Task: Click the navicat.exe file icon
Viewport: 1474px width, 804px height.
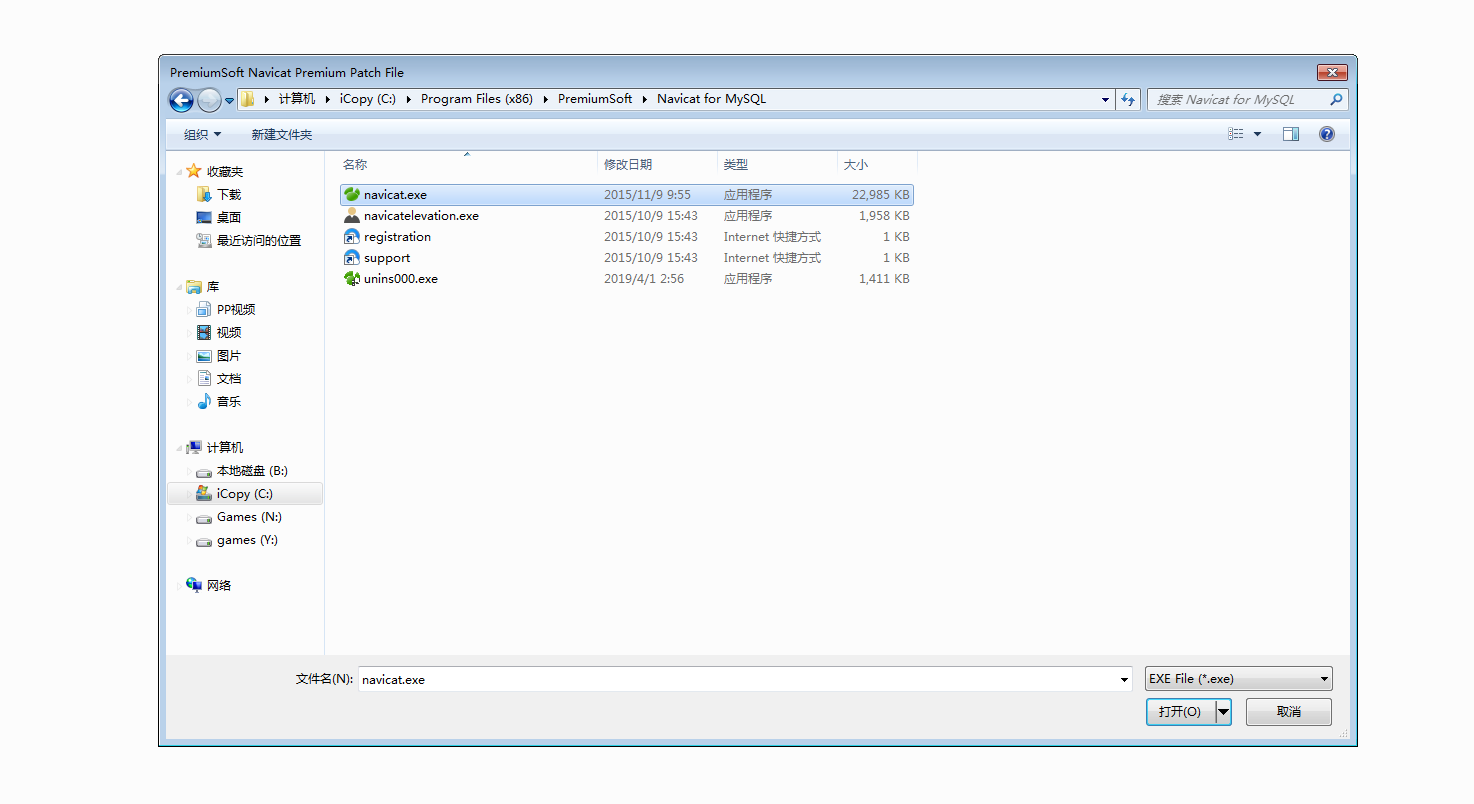Action: [x=352, y=195]
